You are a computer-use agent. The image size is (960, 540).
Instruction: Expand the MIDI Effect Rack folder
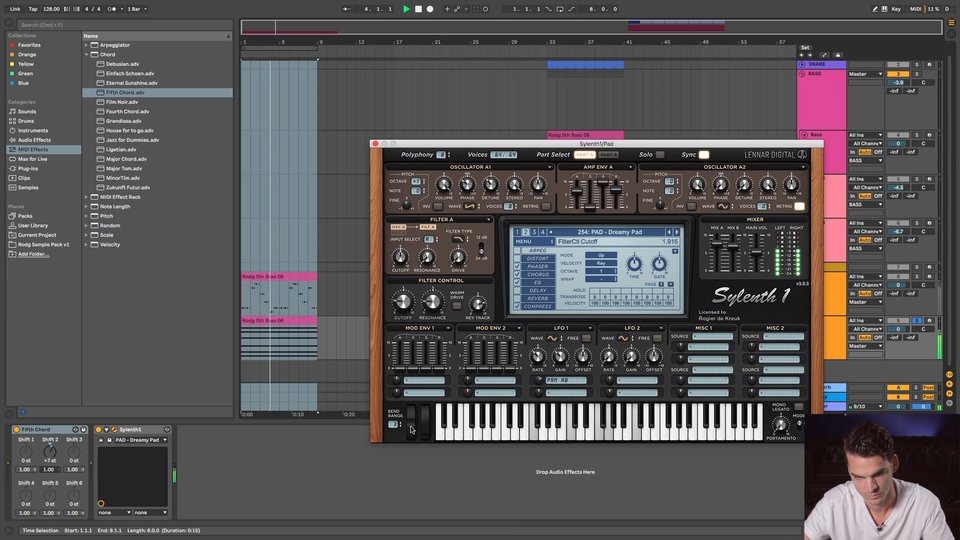86,197
